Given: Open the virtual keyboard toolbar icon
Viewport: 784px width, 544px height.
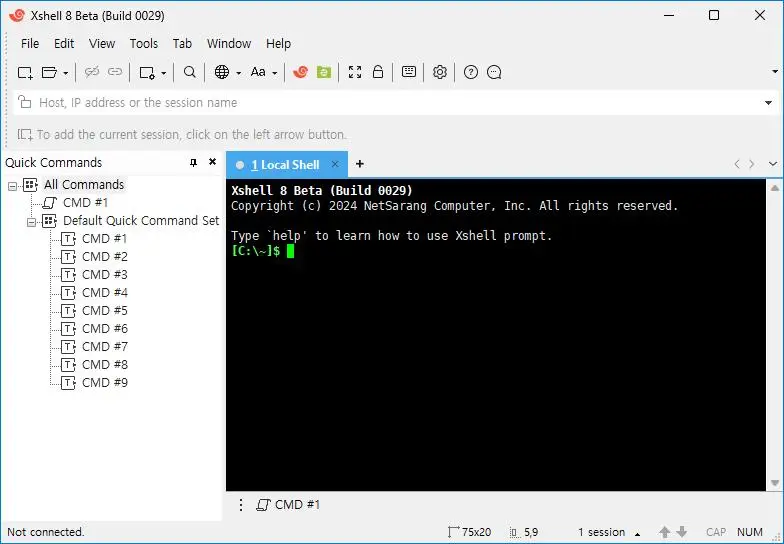Looking at the screenshot, I should (408, 72).
